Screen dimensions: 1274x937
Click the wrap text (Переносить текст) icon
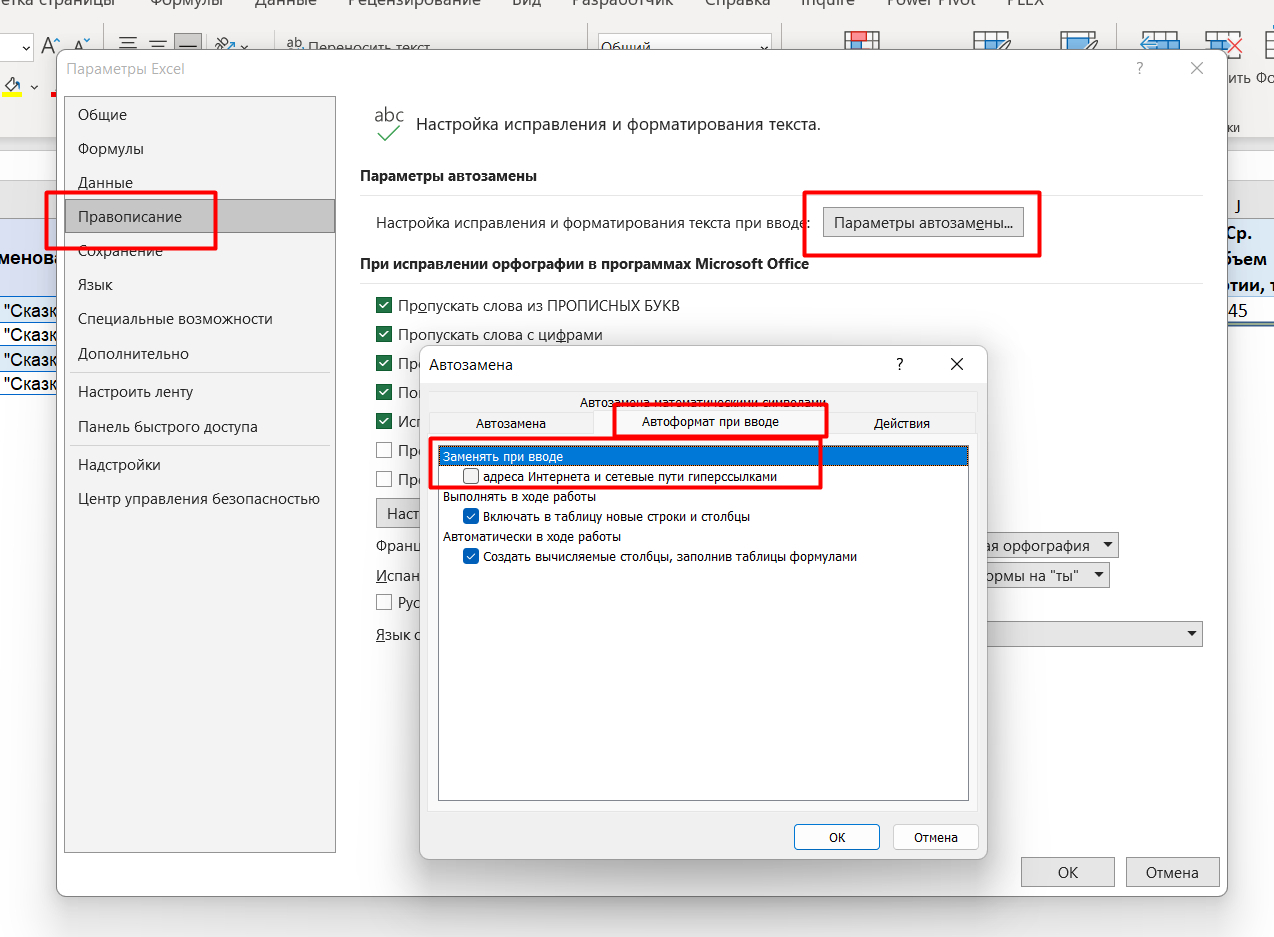tap(295, 45)
